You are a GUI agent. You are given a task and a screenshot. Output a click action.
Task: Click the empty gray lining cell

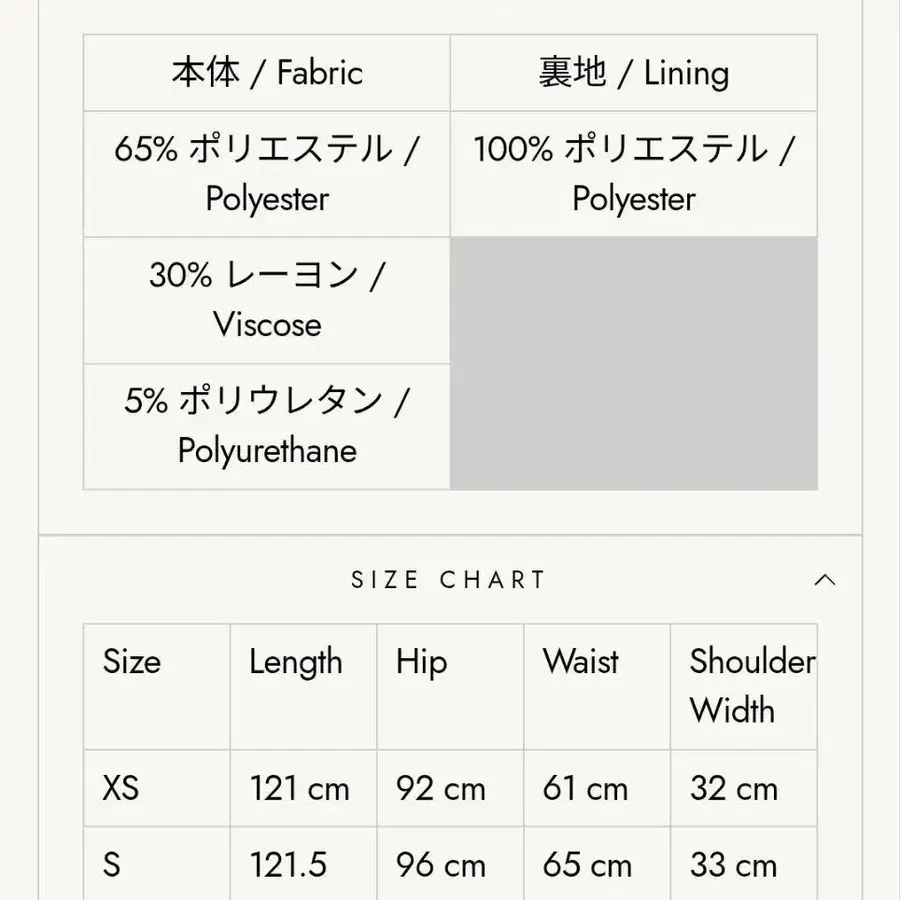point(633,363)
